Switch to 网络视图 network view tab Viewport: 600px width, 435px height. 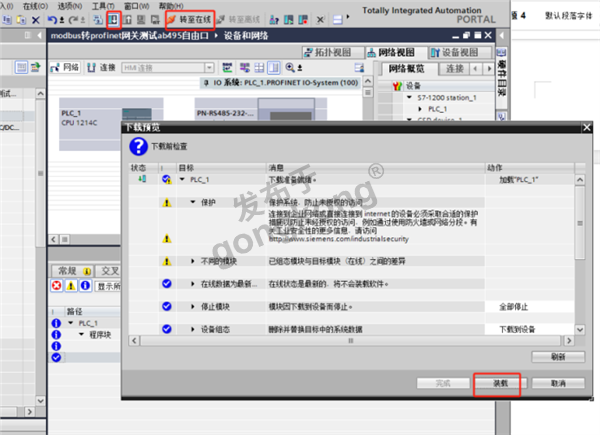coord(396,52)
